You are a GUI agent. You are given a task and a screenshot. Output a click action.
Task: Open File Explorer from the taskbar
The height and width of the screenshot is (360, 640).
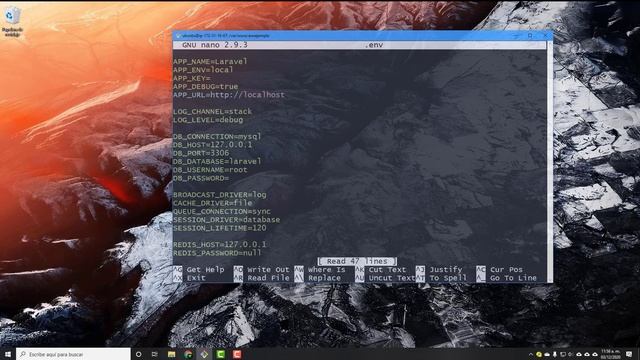[x=171, y=354]
